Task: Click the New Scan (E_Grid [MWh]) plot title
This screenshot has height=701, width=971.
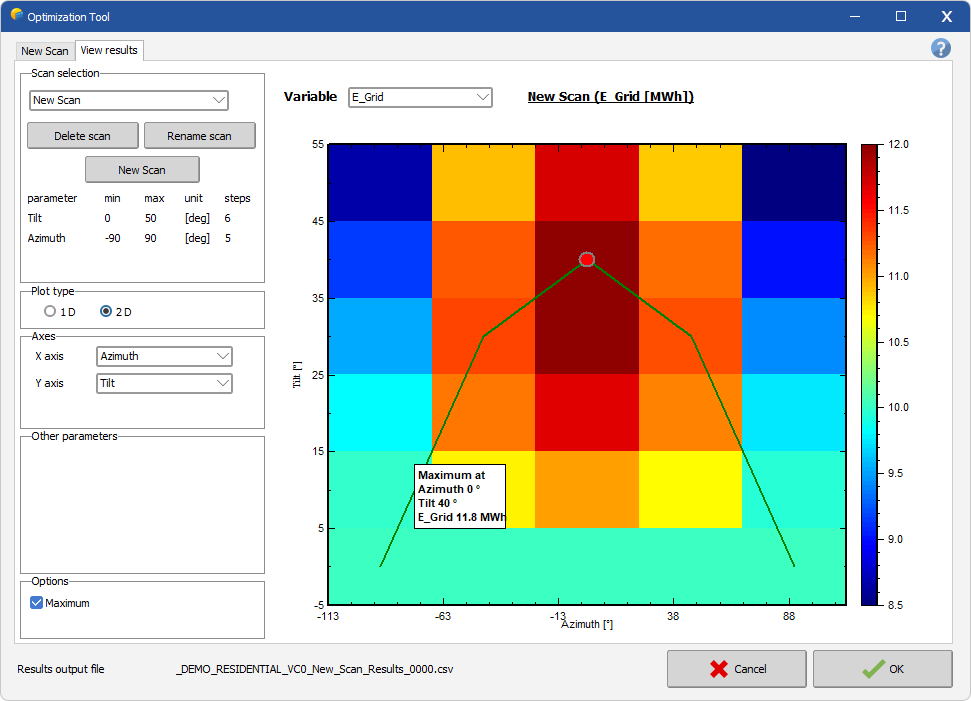Action: pyautogui.click(x=611, y=97)
